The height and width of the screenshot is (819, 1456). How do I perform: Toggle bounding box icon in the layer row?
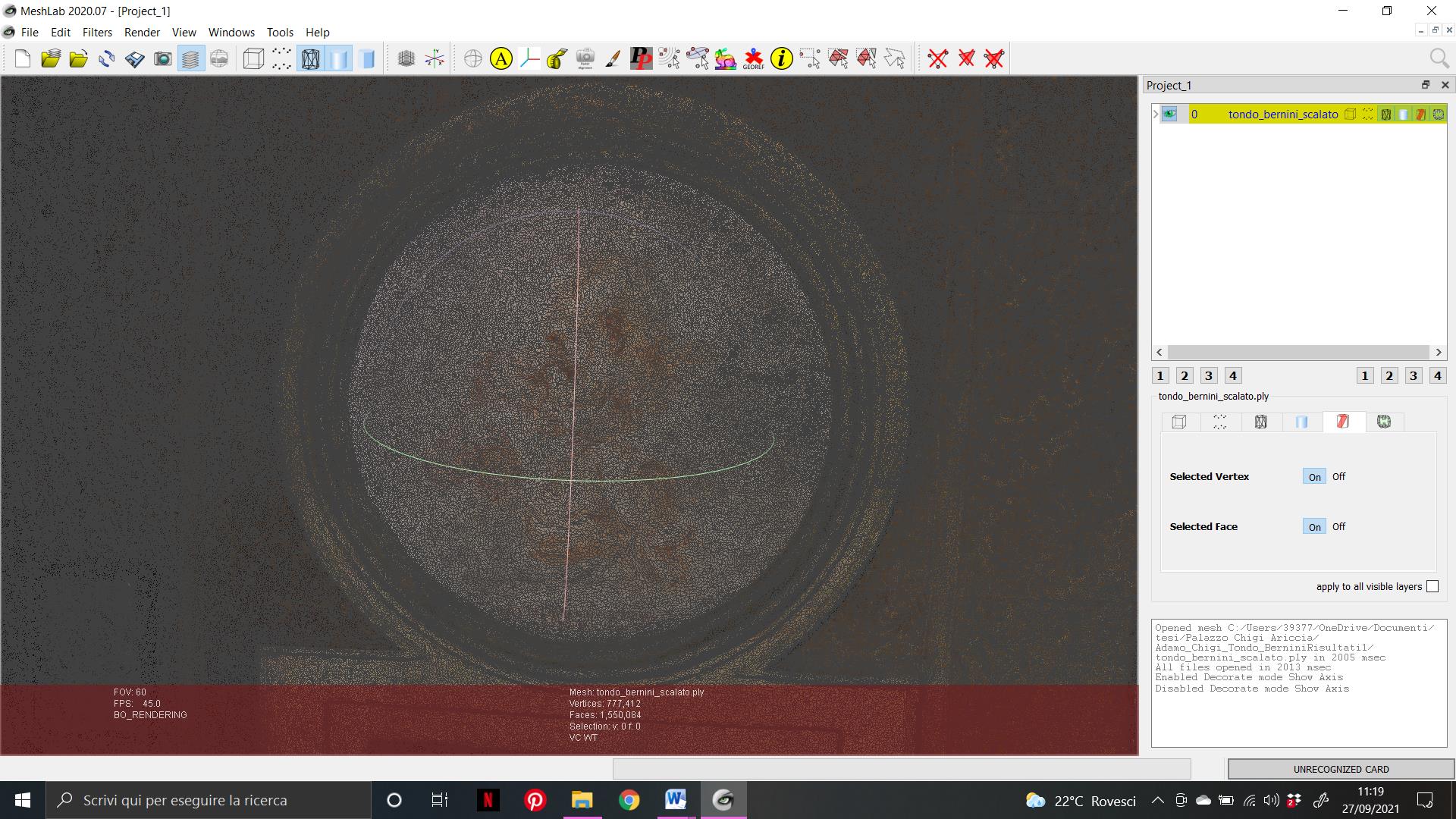[1351, 115]
